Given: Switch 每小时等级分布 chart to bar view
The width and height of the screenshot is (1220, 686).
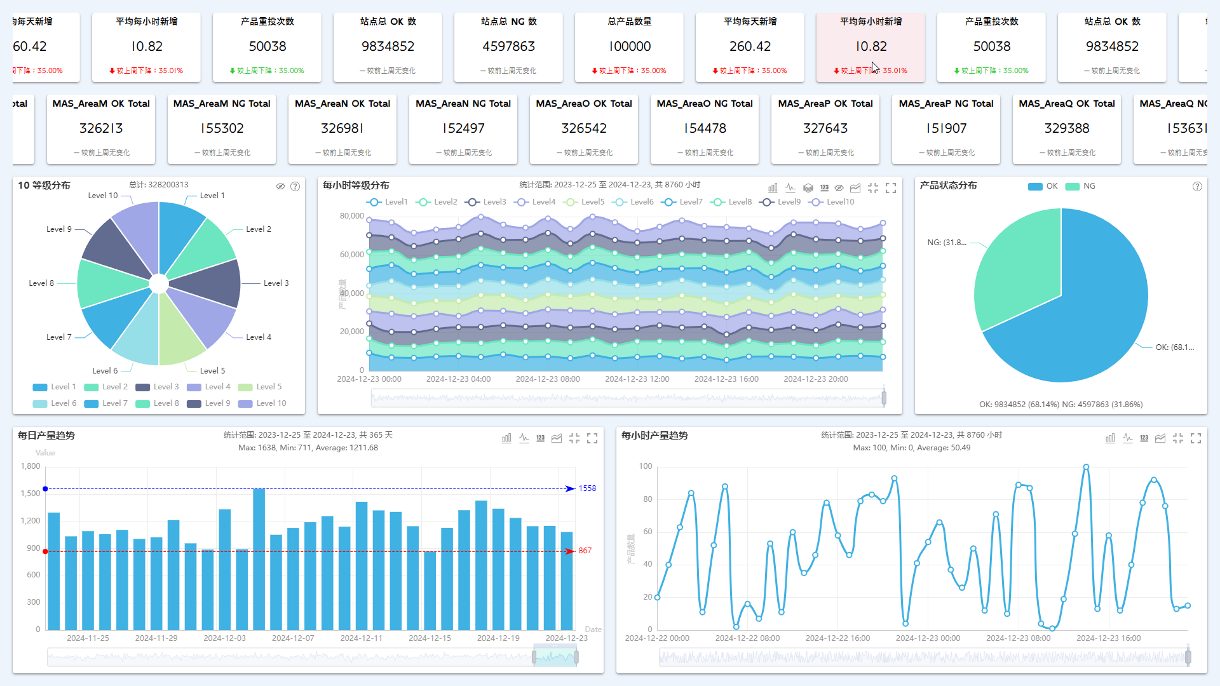Looking at the screenshot, I should point(773,187).
